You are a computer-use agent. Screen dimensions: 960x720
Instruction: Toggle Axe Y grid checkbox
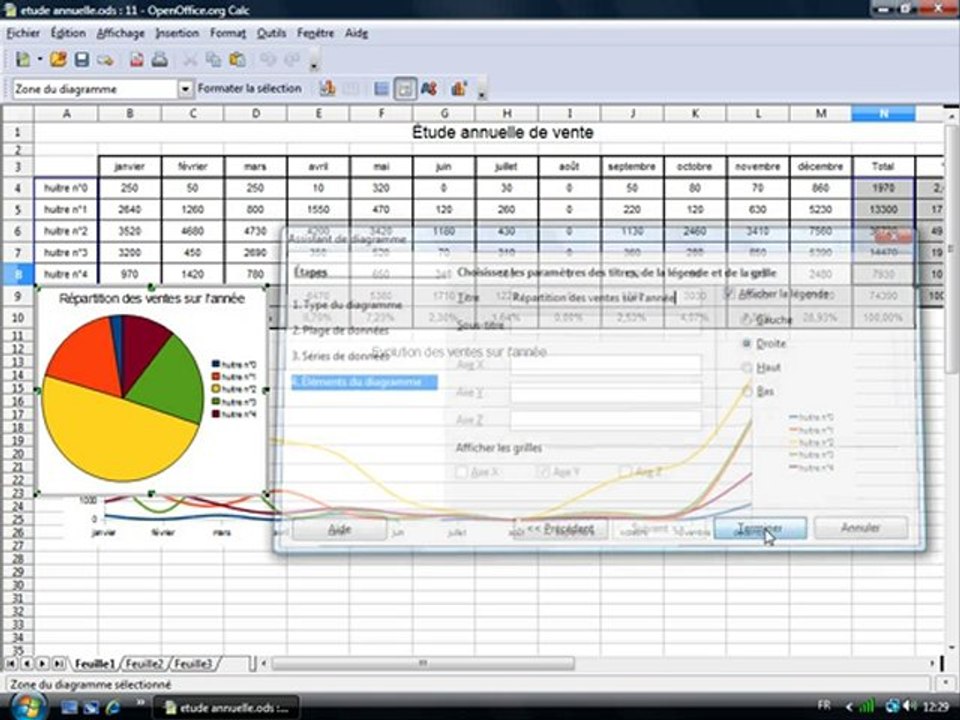[x=542, y=472]
